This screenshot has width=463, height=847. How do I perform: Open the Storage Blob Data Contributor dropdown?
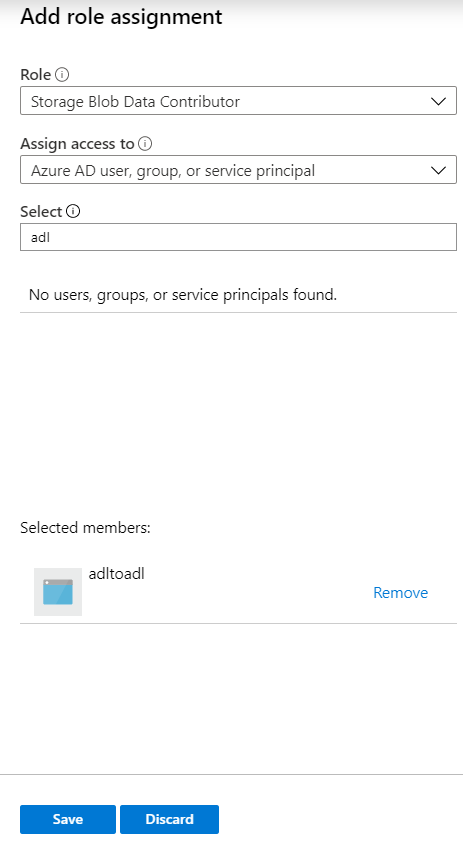[238, 101]
